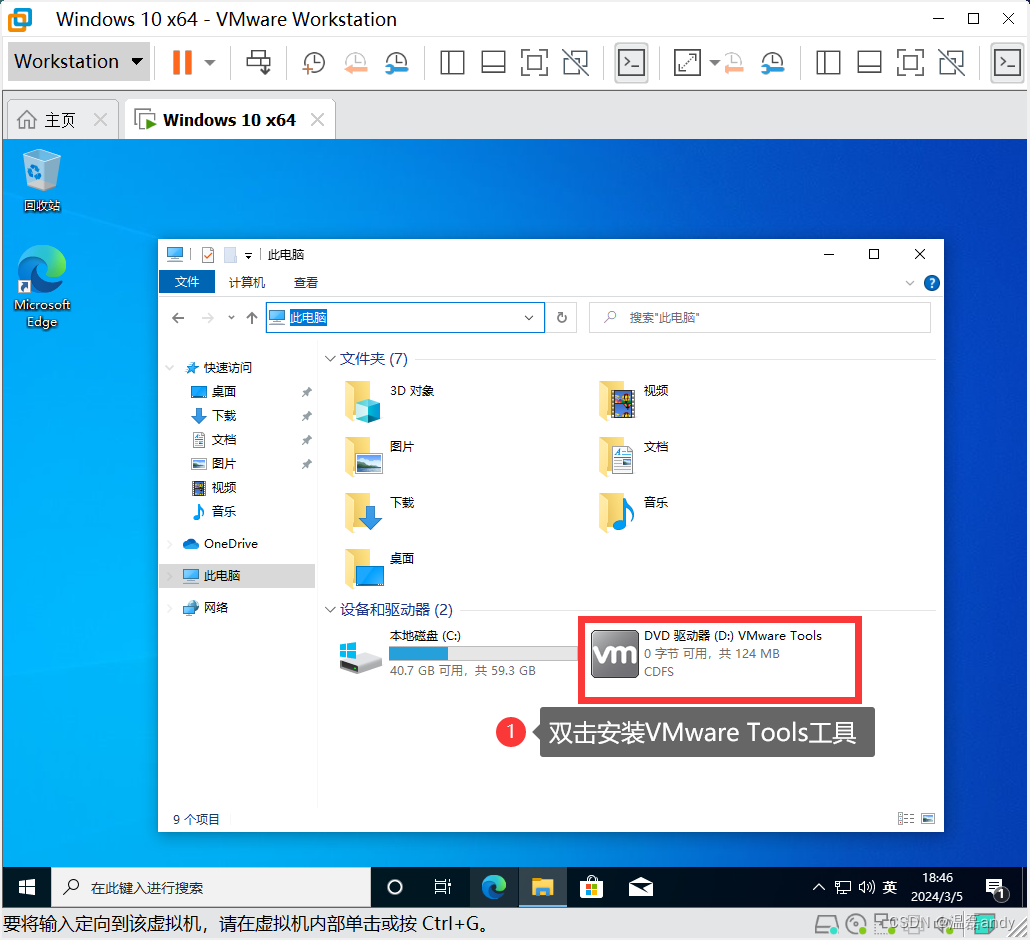Click the Cortana circle on taskbar
1030x940 pixels.
click(395, 888)
